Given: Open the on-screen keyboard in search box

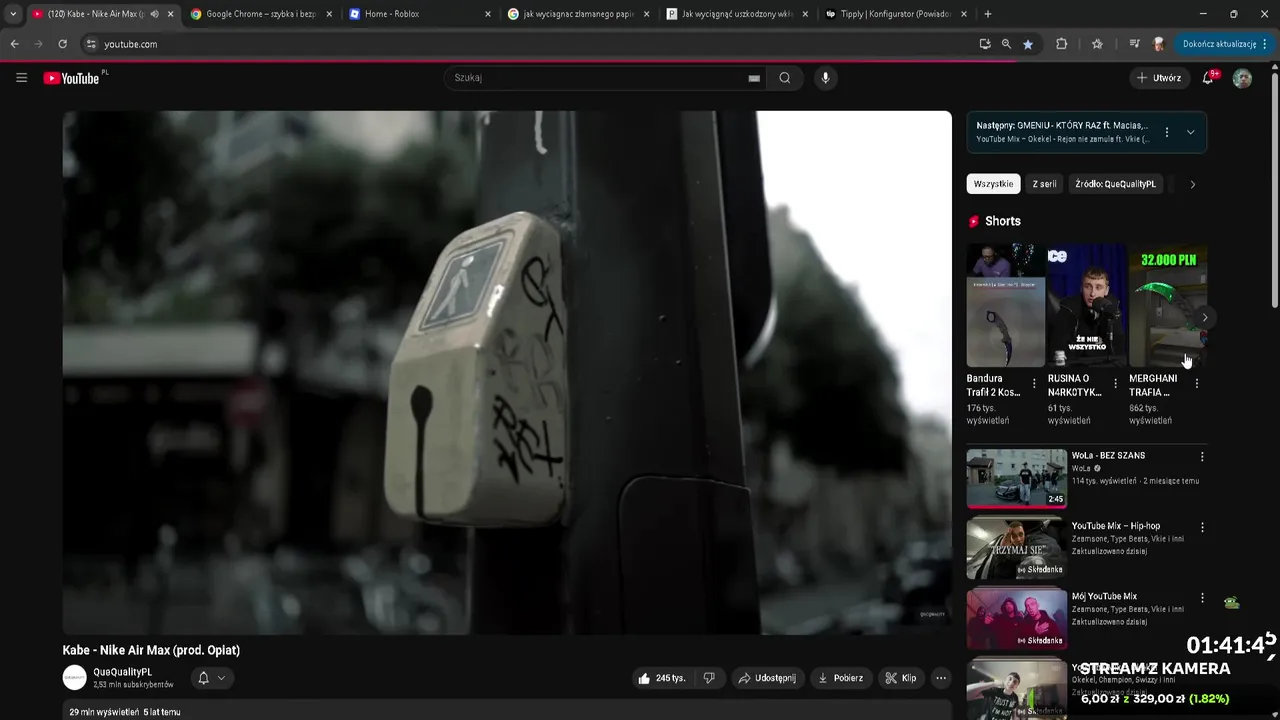Looking at the screenshot, I should point(754,78).
